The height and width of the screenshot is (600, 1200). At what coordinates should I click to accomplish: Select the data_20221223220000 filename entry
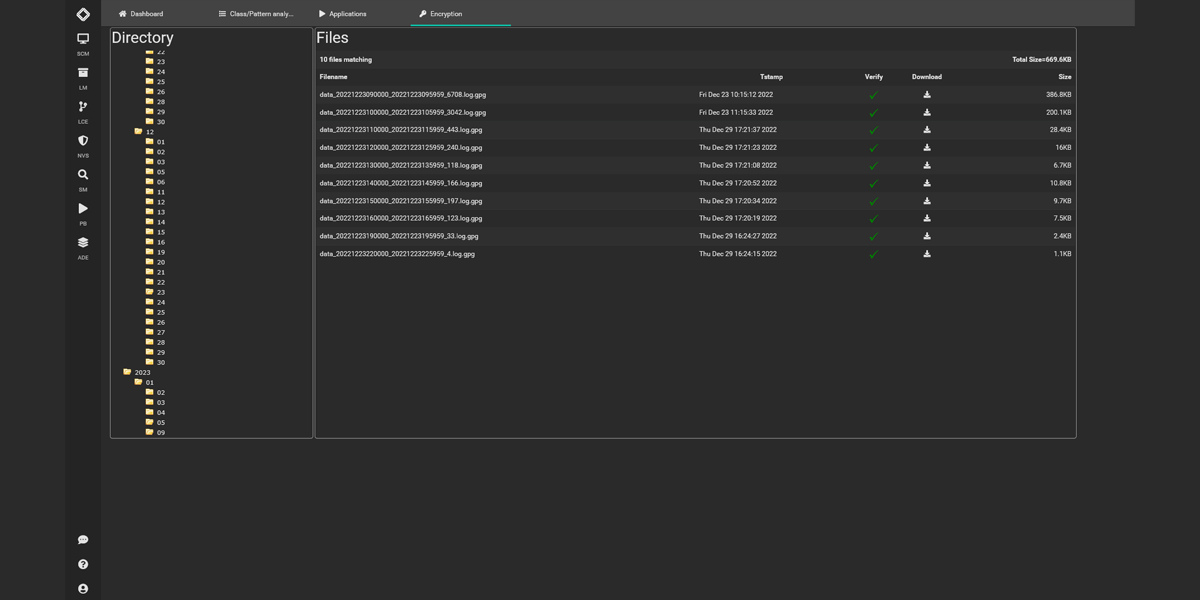coord(398,253)
